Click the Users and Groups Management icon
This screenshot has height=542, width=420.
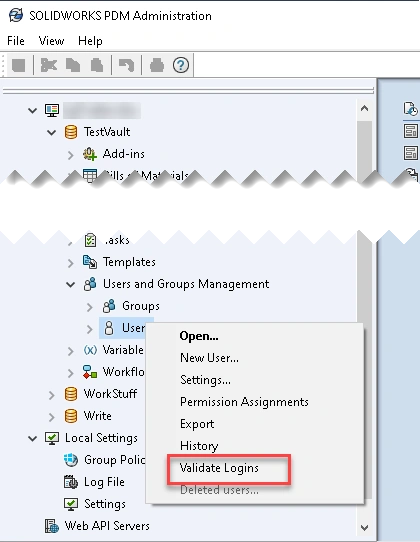(x=90, y=284)
